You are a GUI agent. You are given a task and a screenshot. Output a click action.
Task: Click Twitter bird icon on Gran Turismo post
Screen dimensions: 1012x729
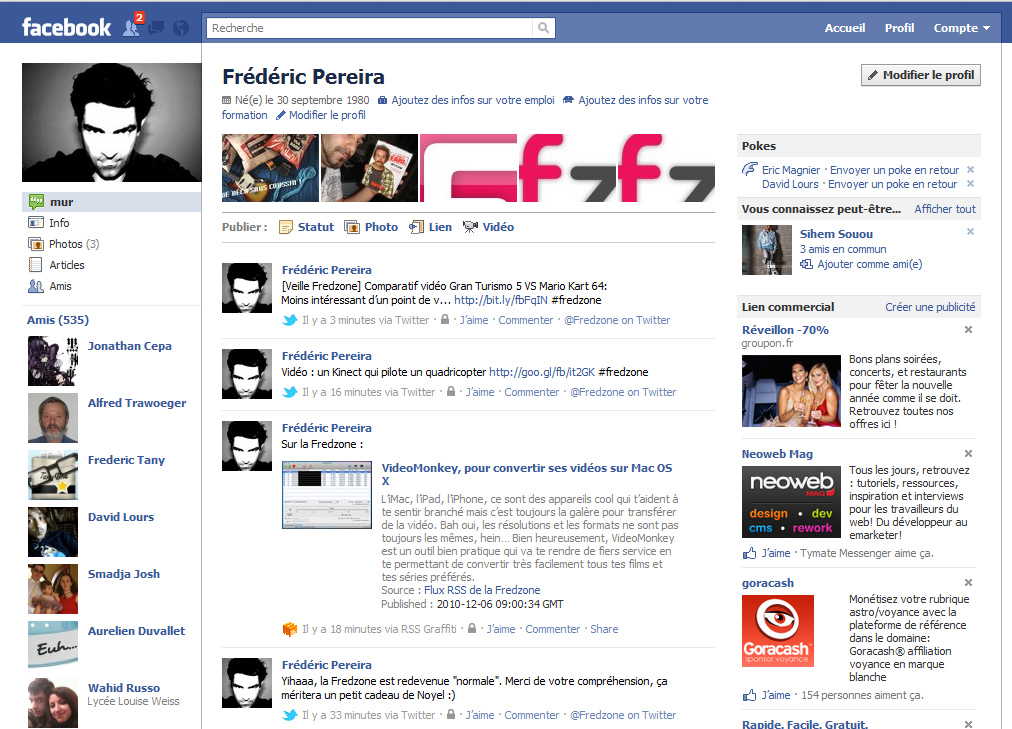point(290,320)
